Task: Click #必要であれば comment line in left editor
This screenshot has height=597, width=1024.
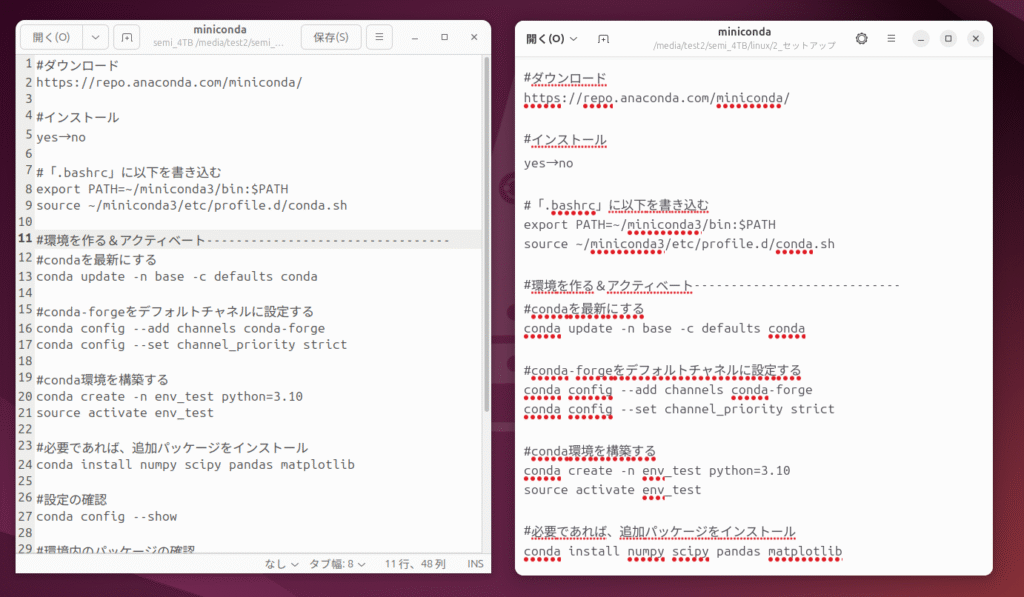Action: click(x=172, y=447)
